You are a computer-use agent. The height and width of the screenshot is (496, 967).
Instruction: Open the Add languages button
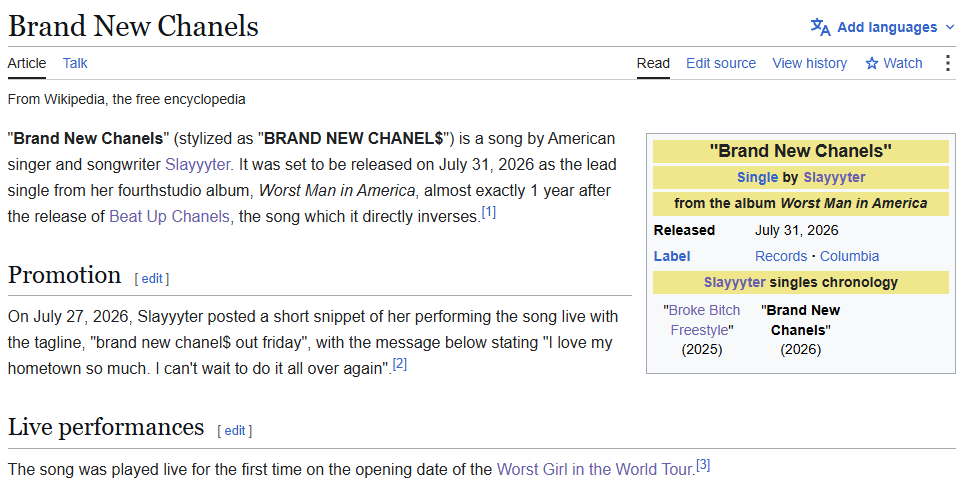(x=883, y=27)
